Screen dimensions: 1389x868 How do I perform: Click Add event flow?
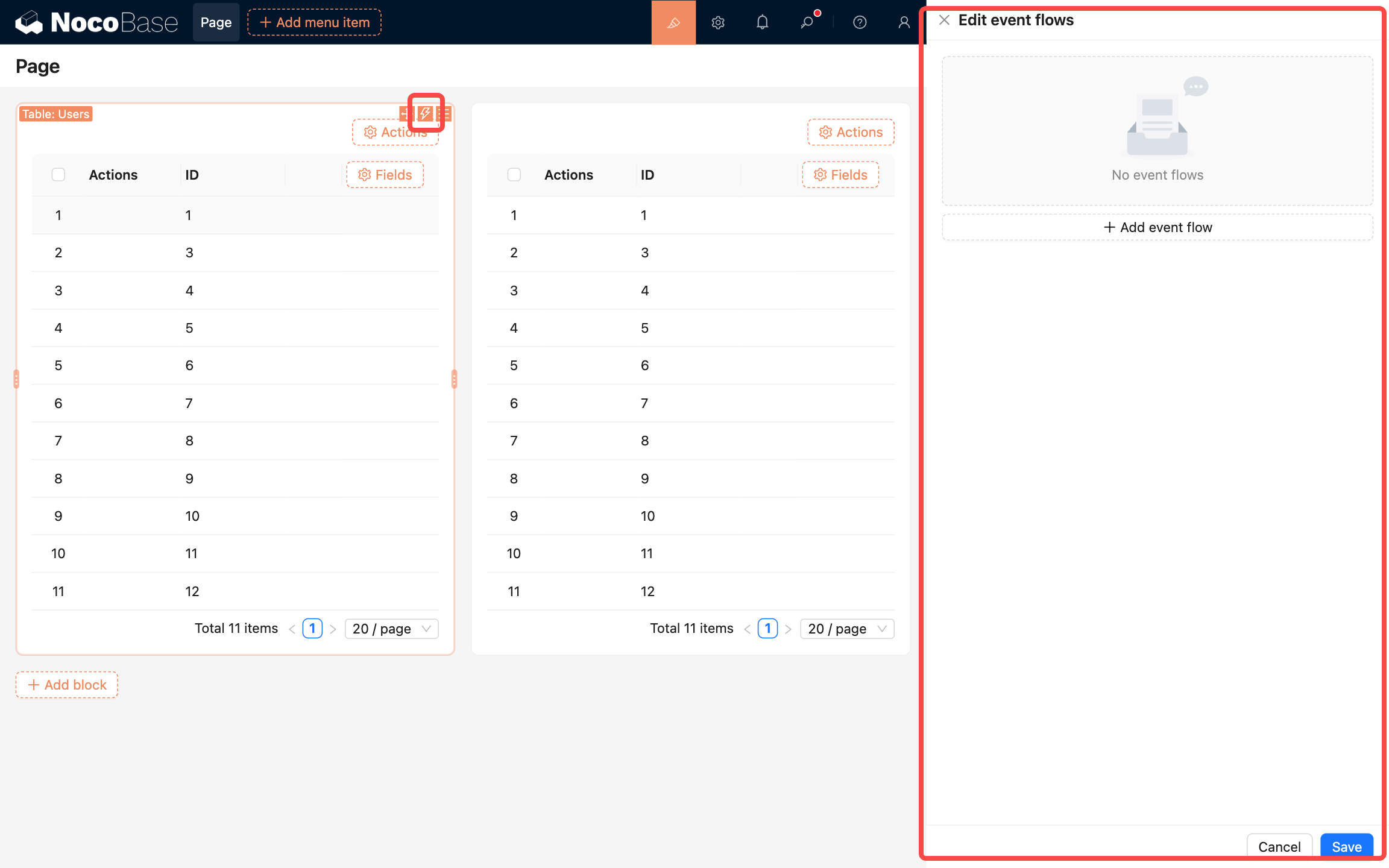click(1157, 227)
